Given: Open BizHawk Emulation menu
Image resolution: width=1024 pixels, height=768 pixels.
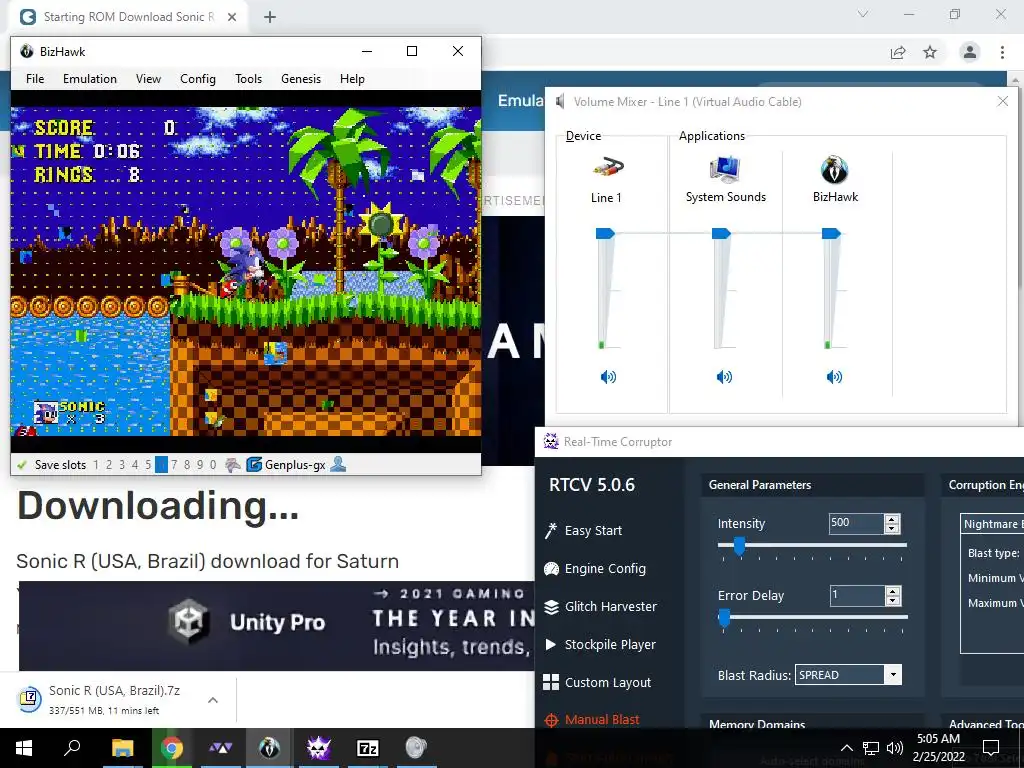Looking at the screenshot, I should point(90,79).
